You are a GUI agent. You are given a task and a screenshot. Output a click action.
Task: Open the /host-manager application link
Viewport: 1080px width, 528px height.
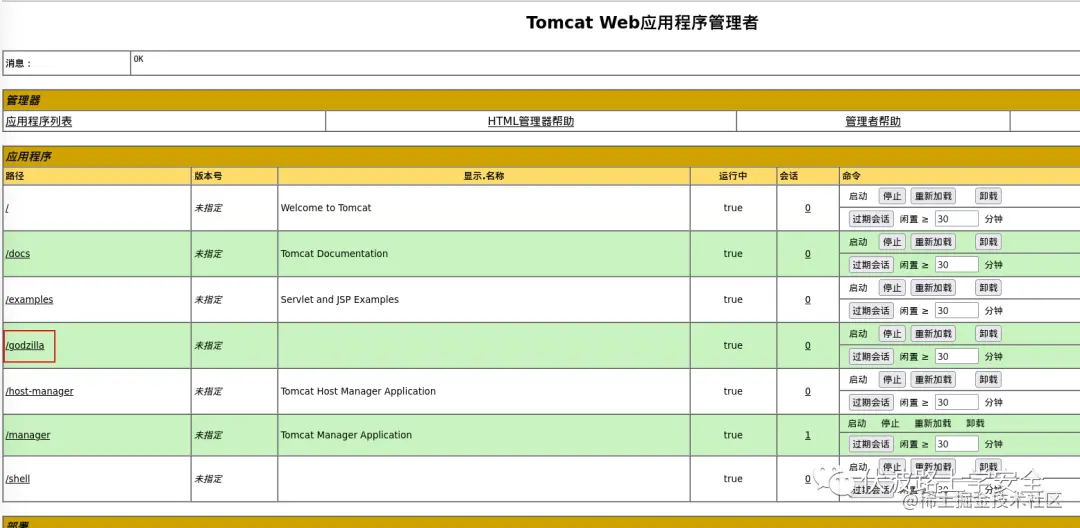[x=39, y=391]
